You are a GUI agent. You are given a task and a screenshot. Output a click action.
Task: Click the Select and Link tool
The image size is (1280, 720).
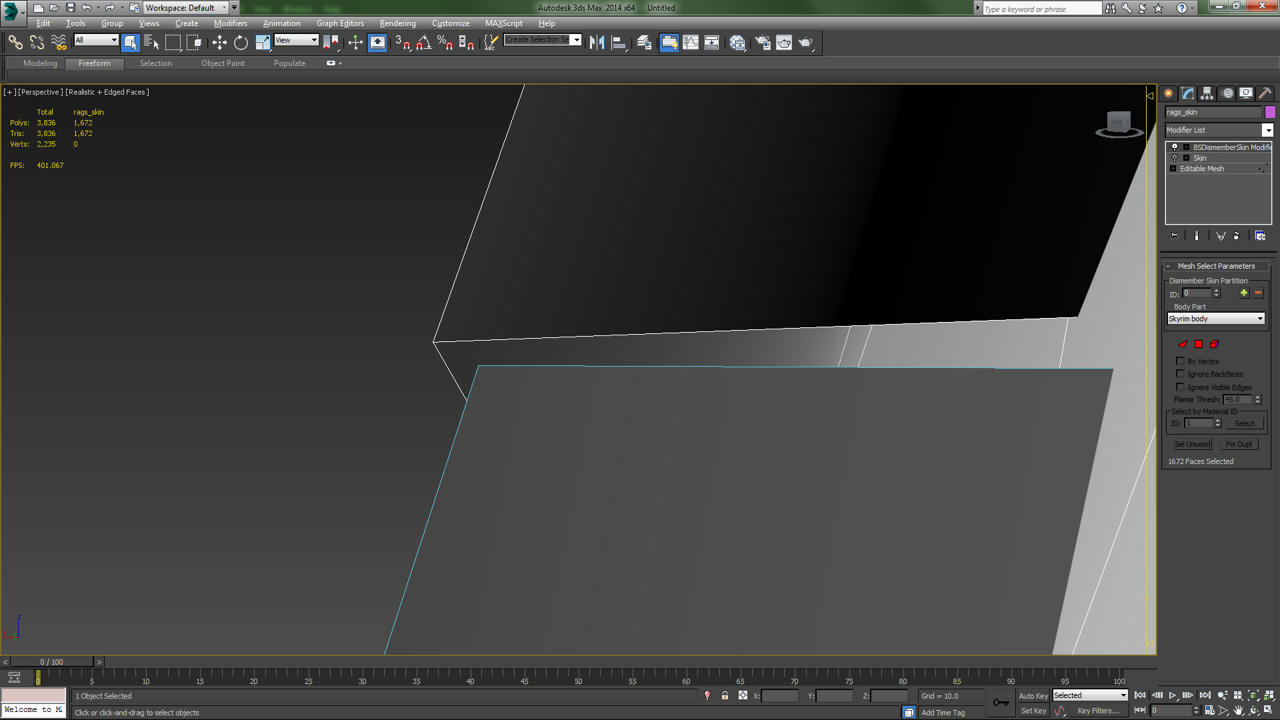(x=15, y=42)
